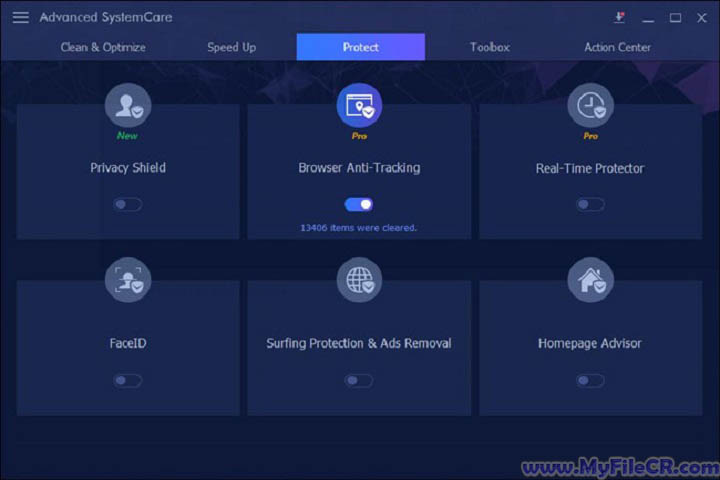The image size is (720, 480).
Task: Switch to the Clean & Optimize tab
Action: pyautogui.click(x=103, y=47)
